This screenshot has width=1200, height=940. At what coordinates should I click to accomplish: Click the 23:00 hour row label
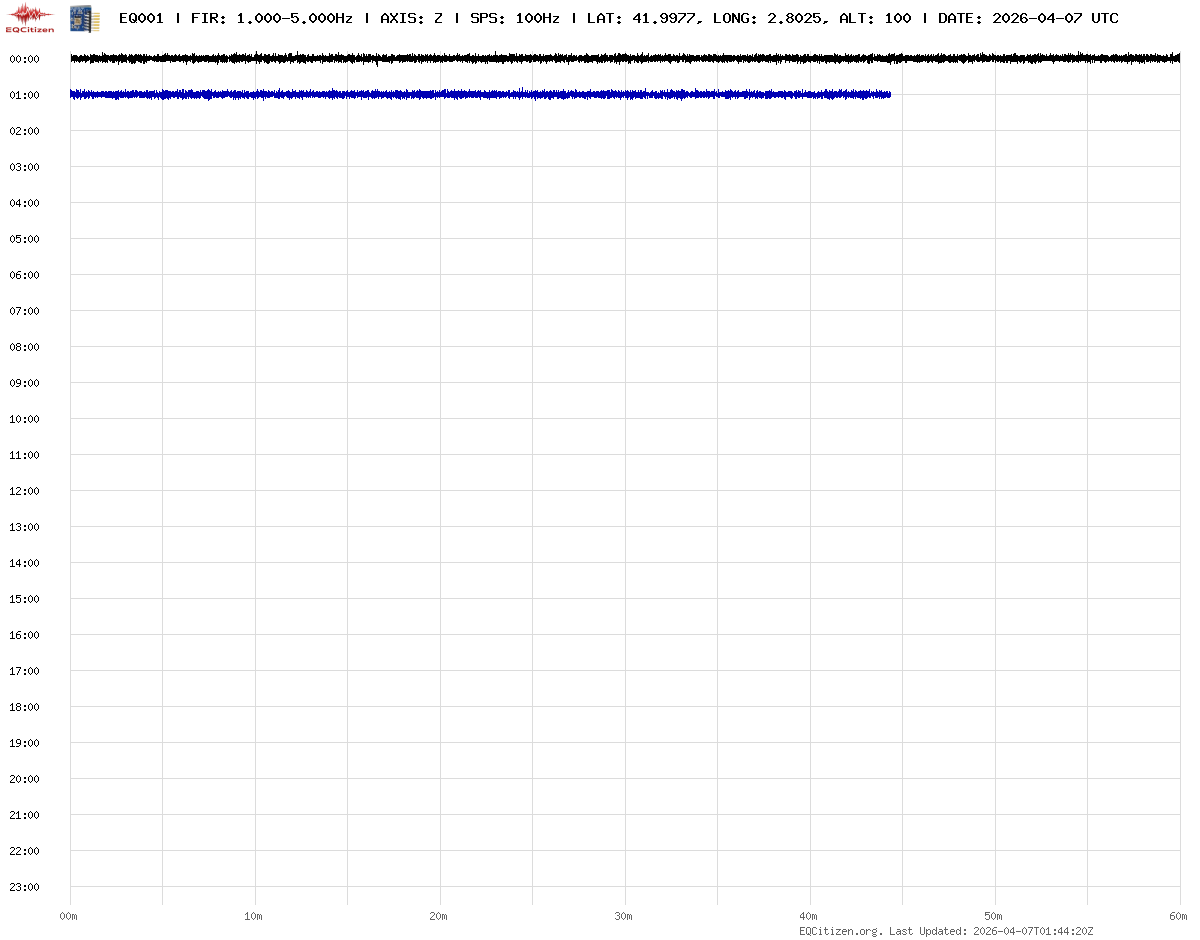(24, 887)
